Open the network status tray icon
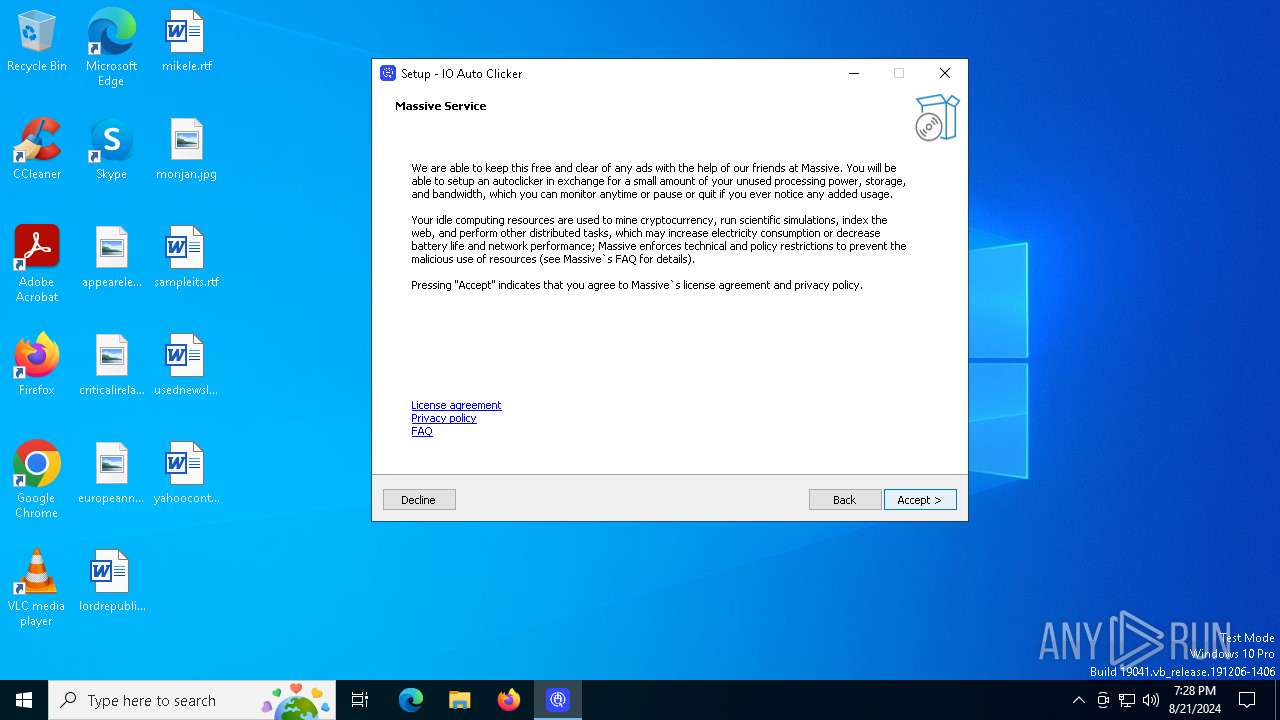Viewport: 1280px width, 720px height. (x=1127, y=700)
